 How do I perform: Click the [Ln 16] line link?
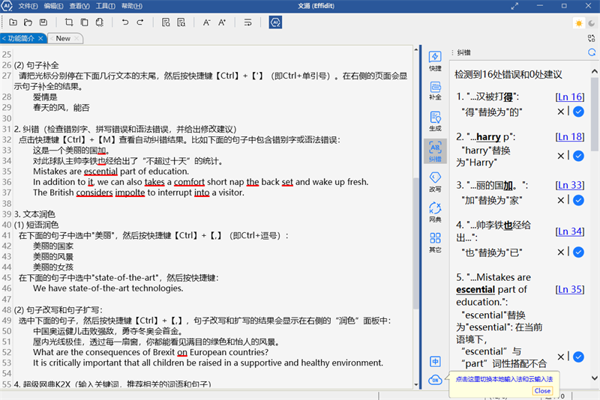pos(569,97)
